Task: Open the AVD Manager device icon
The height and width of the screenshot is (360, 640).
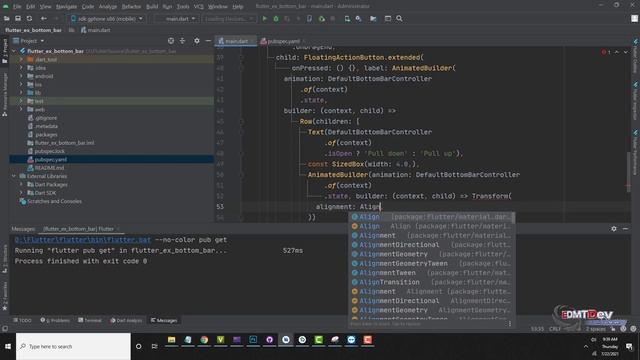Action: (347, 18)
